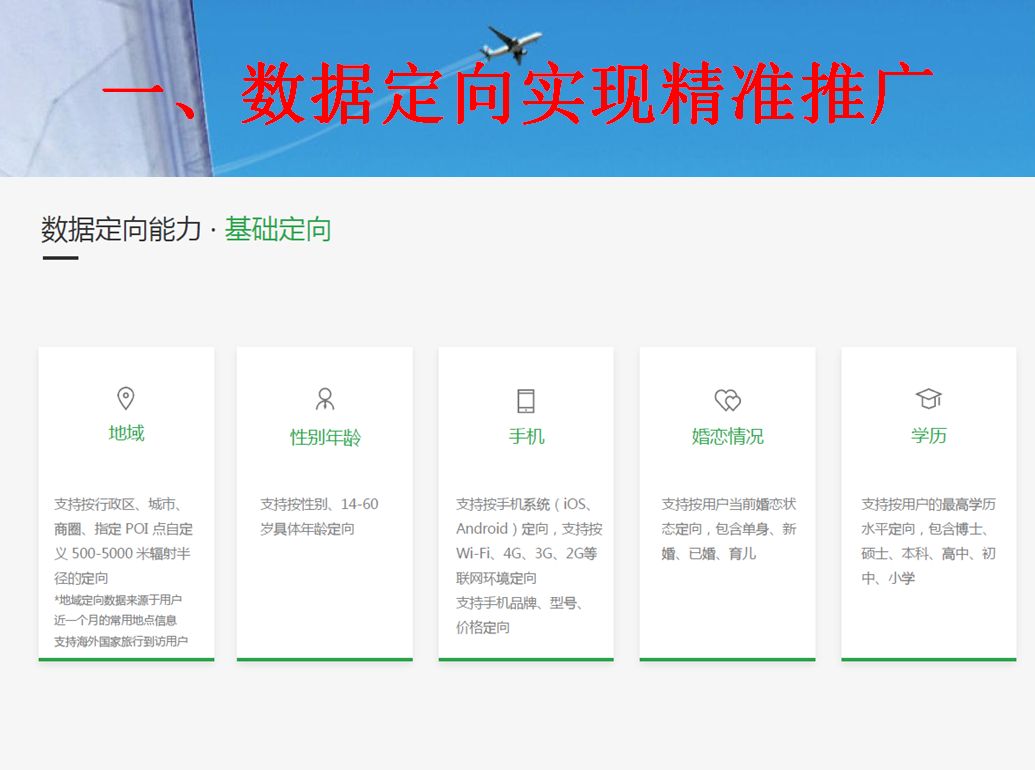This screenshot has width=1035, height=770.
Task: Click the text 岁具体年龄定向
Action: click(307, 529)
